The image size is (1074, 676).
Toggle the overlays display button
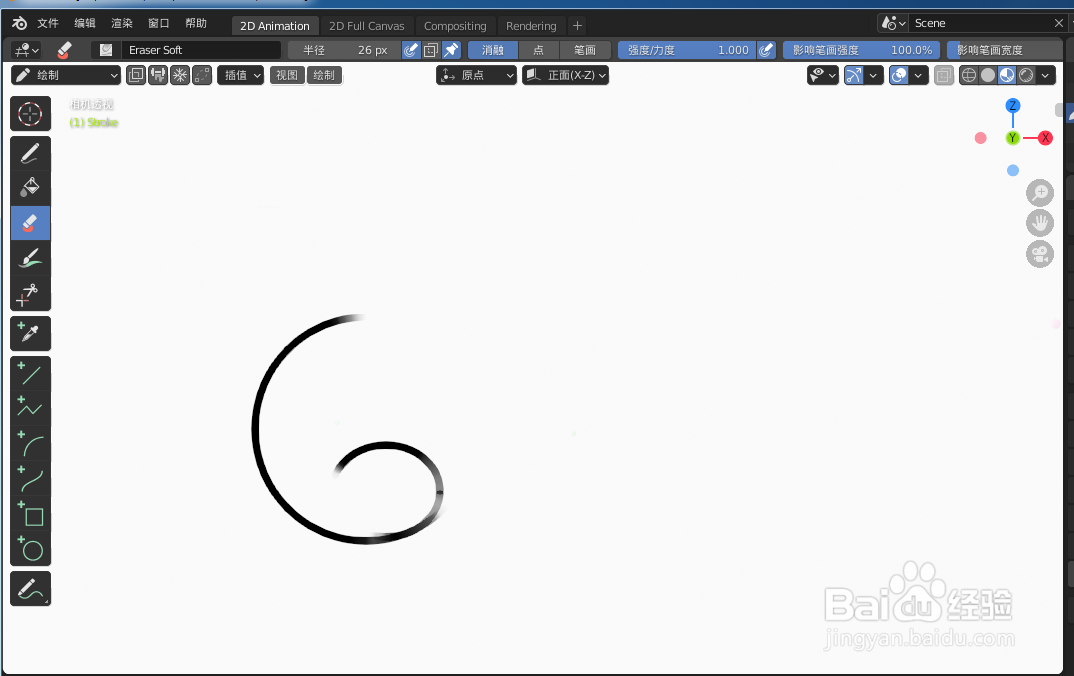(899, 75)
